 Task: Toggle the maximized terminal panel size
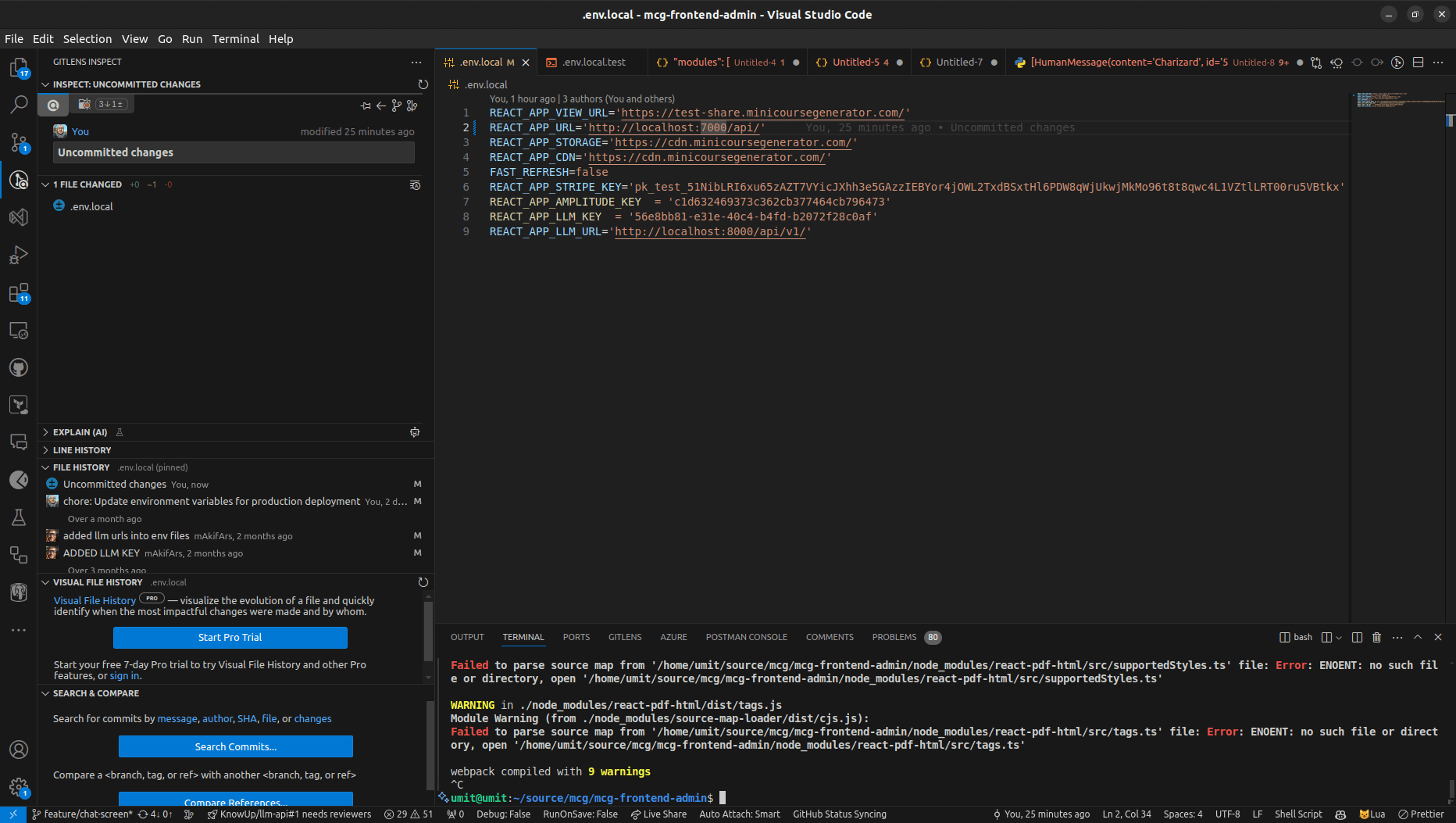point(1418,637)
